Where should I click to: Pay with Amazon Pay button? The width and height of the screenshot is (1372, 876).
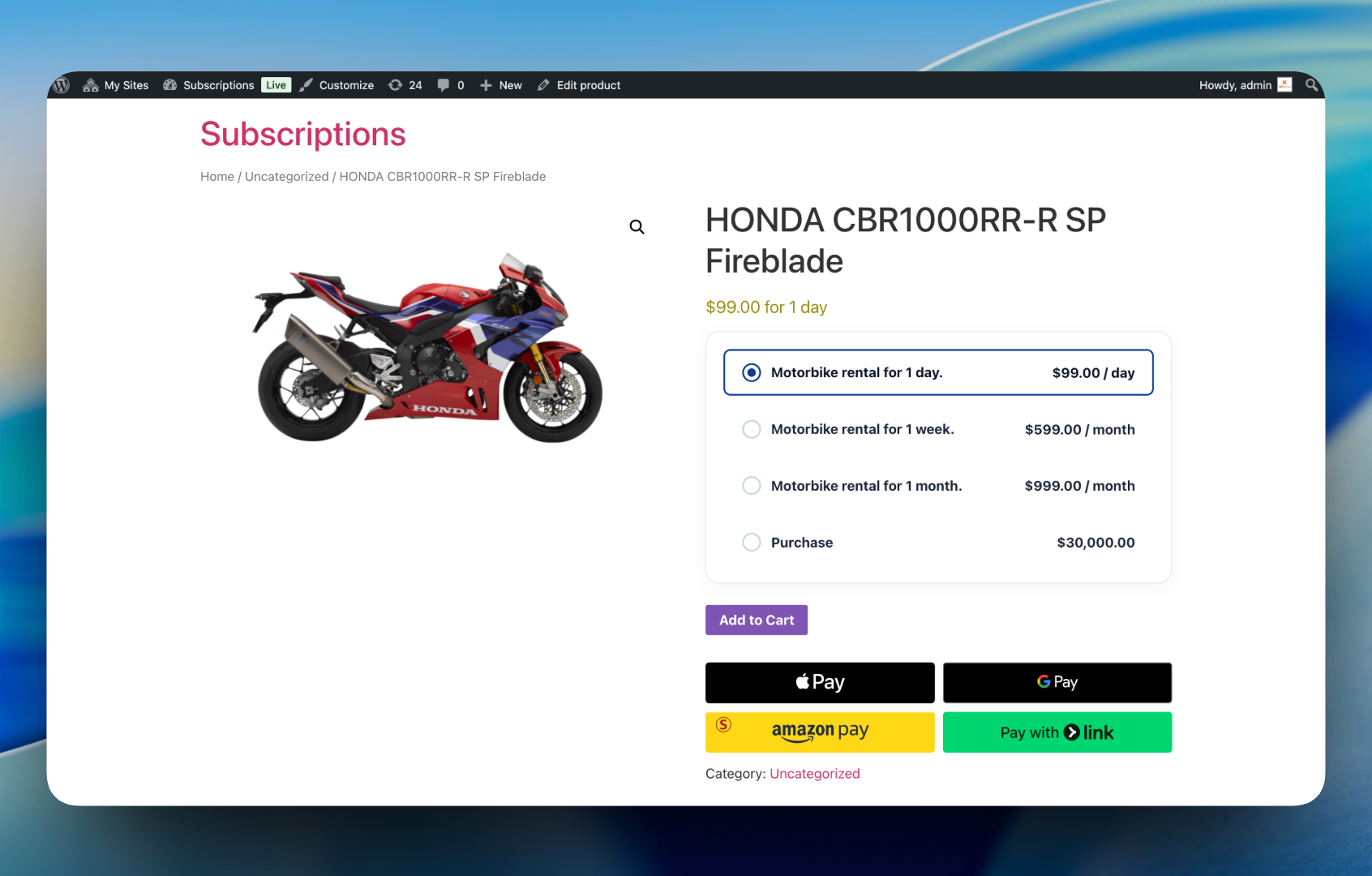coord(820,732)
